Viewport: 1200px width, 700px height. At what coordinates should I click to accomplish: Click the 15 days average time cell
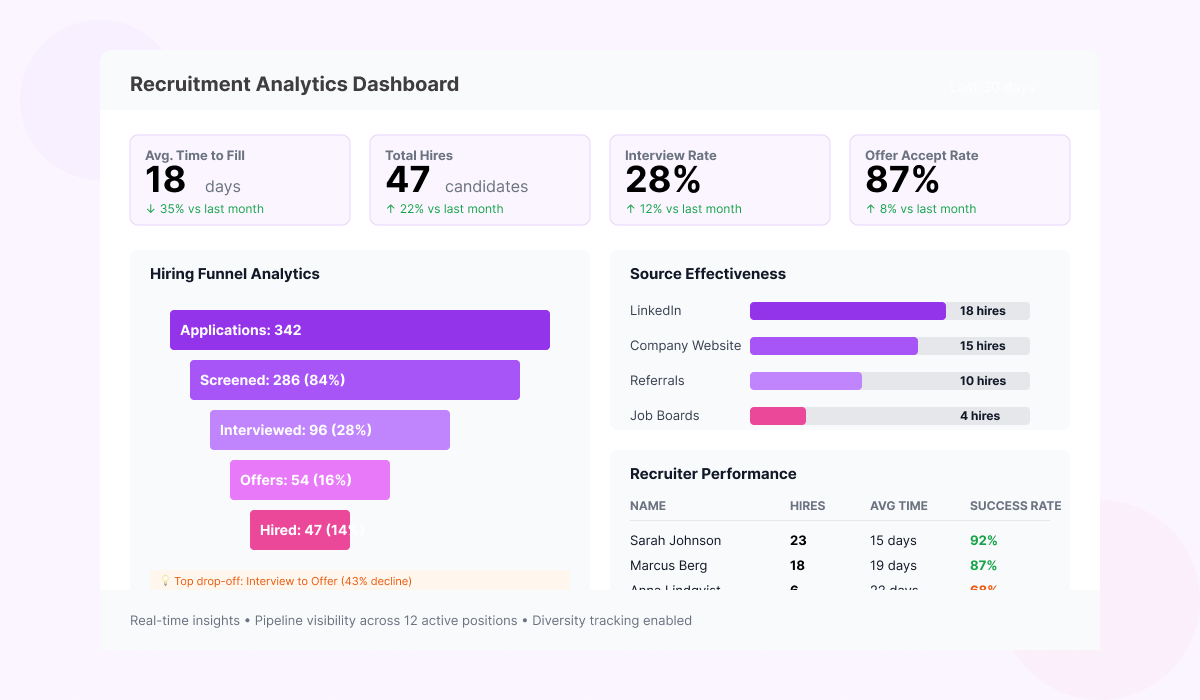(893, 541)
